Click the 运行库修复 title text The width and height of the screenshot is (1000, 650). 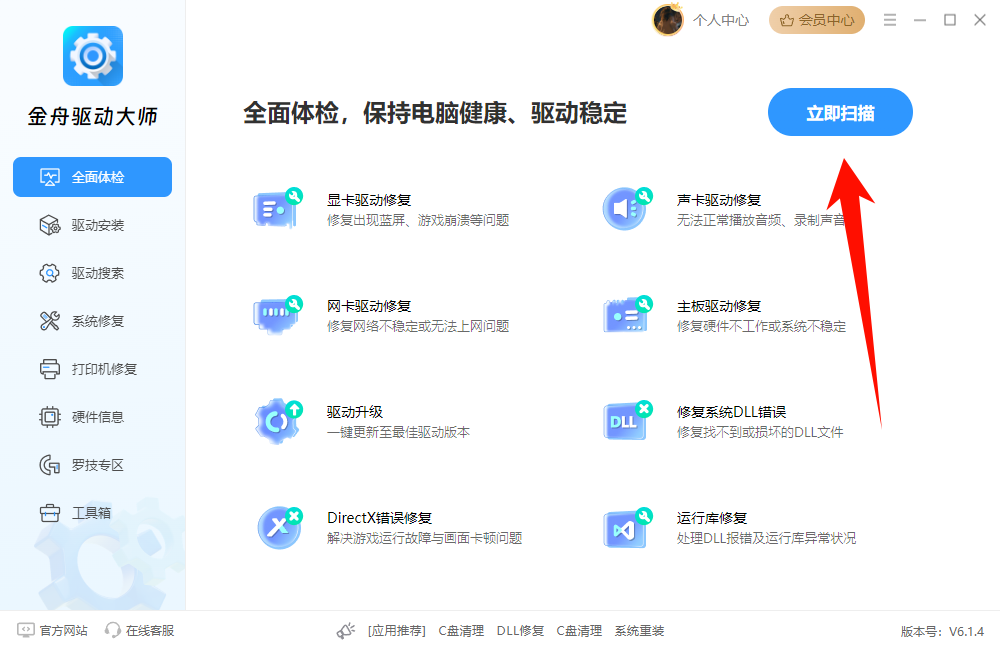coord(712,518)
